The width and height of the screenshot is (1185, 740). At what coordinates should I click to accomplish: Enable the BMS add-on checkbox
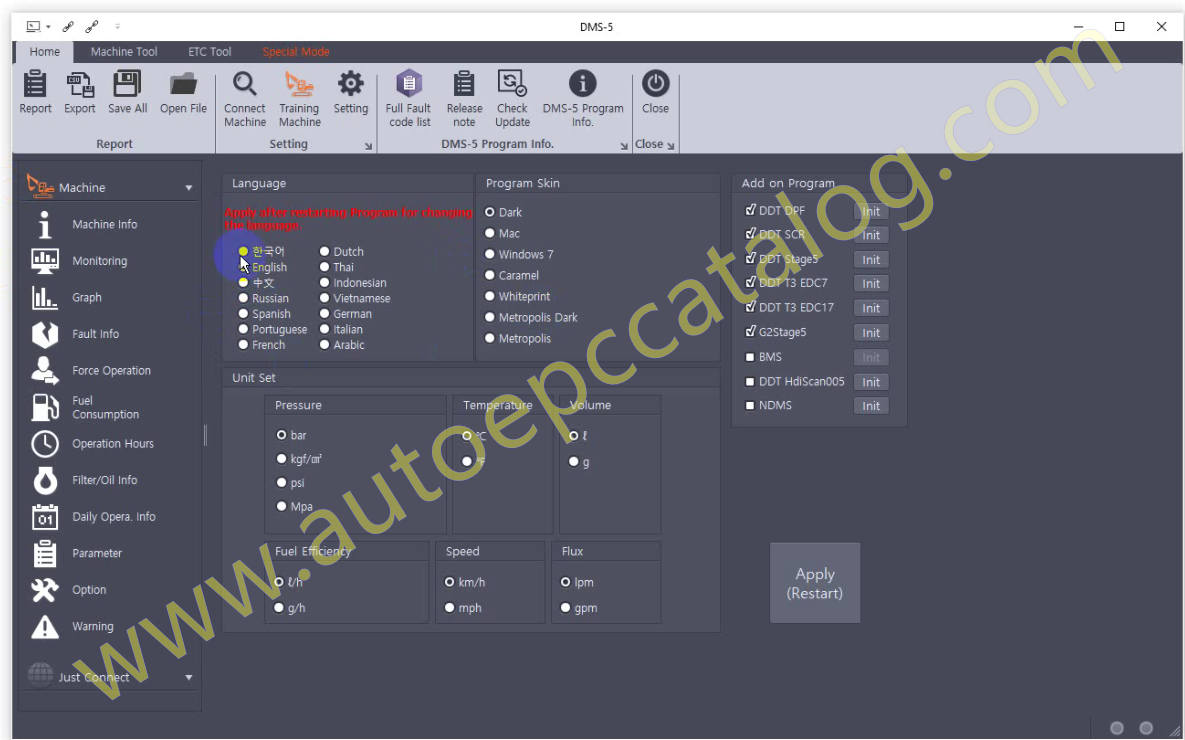(750, 357)
